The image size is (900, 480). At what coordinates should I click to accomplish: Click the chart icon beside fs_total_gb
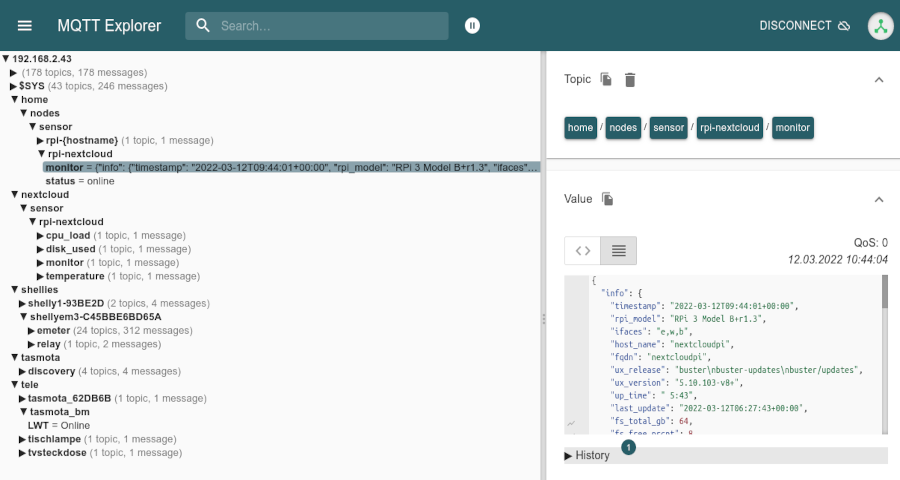571,423
